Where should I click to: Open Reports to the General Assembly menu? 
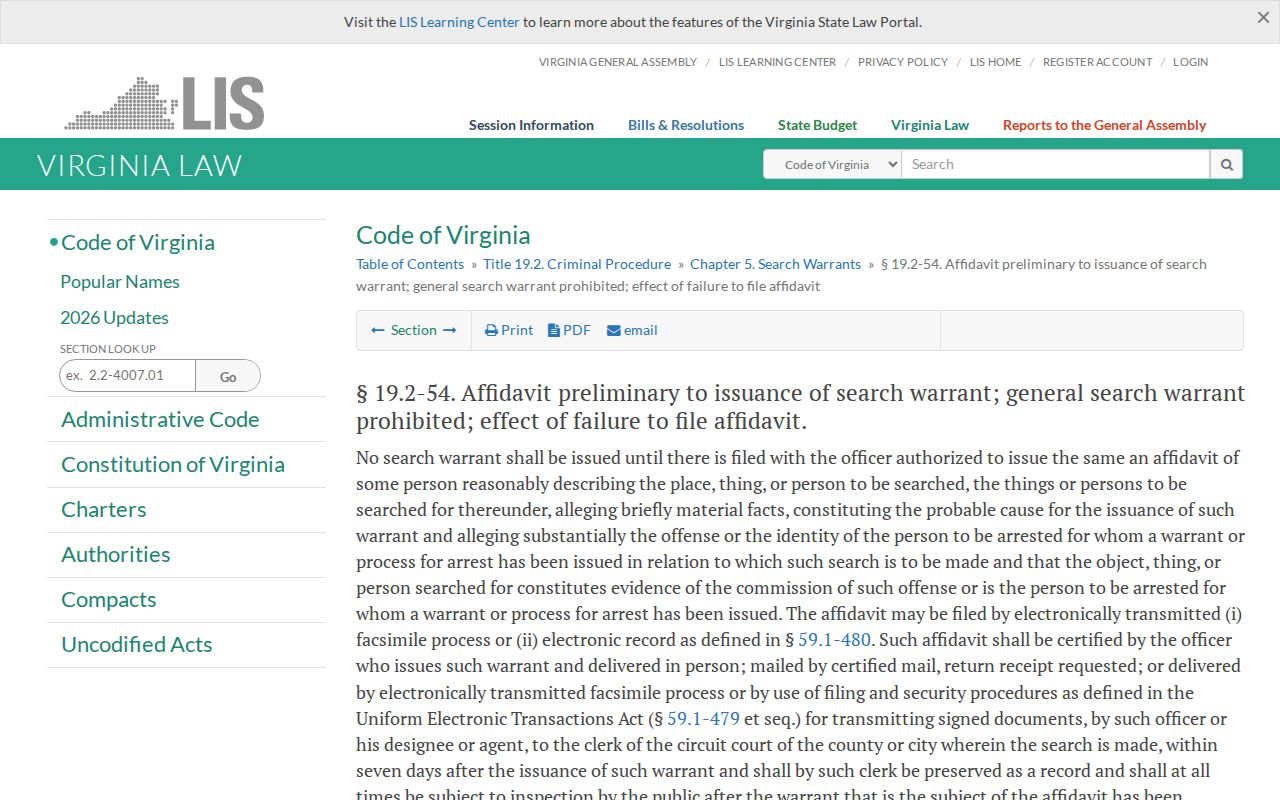(1104, 125)
